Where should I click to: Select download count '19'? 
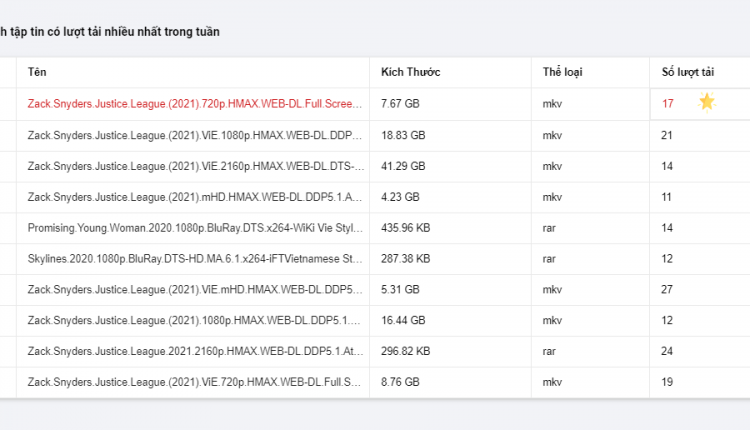click(x=667, y=382)
